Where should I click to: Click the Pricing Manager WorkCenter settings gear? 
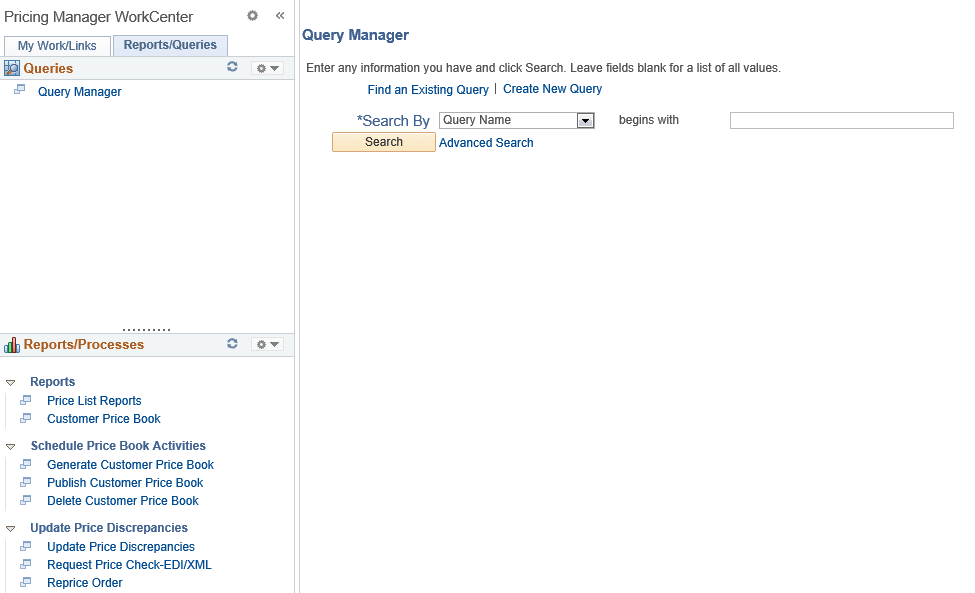coord(253,16)
